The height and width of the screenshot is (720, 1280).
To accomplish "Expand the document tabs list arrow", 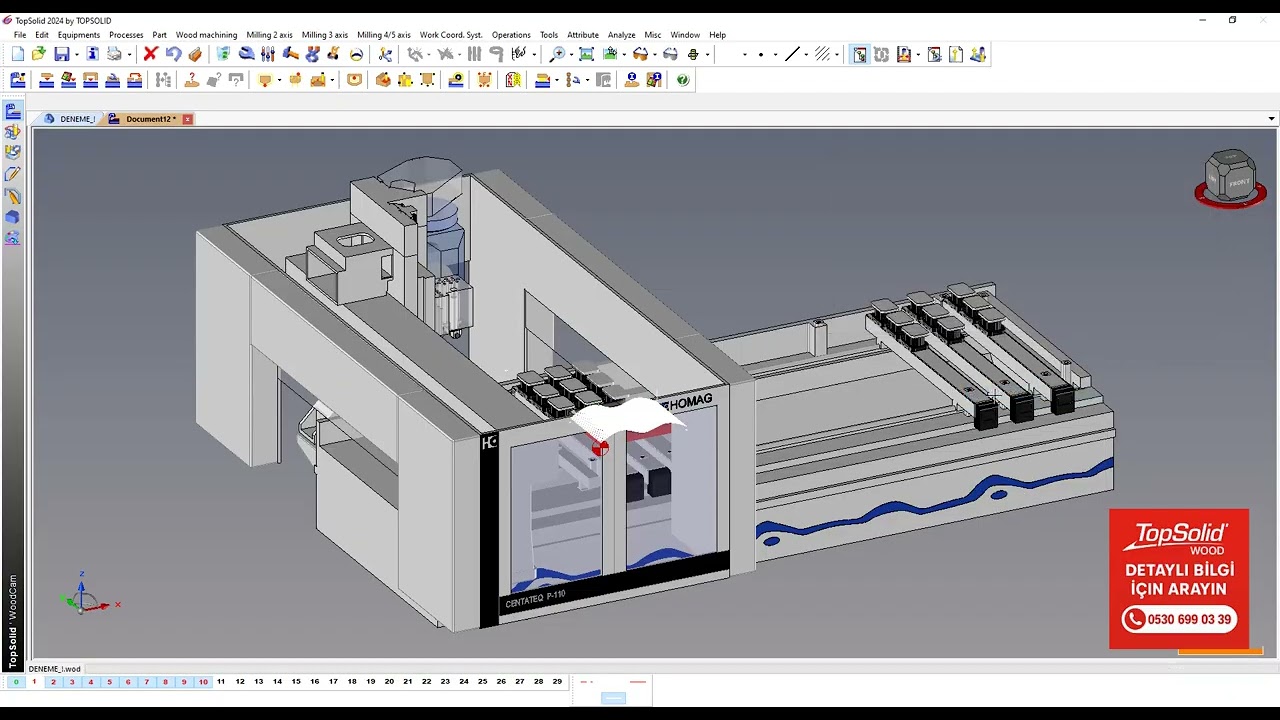I will coord(1271,119).
